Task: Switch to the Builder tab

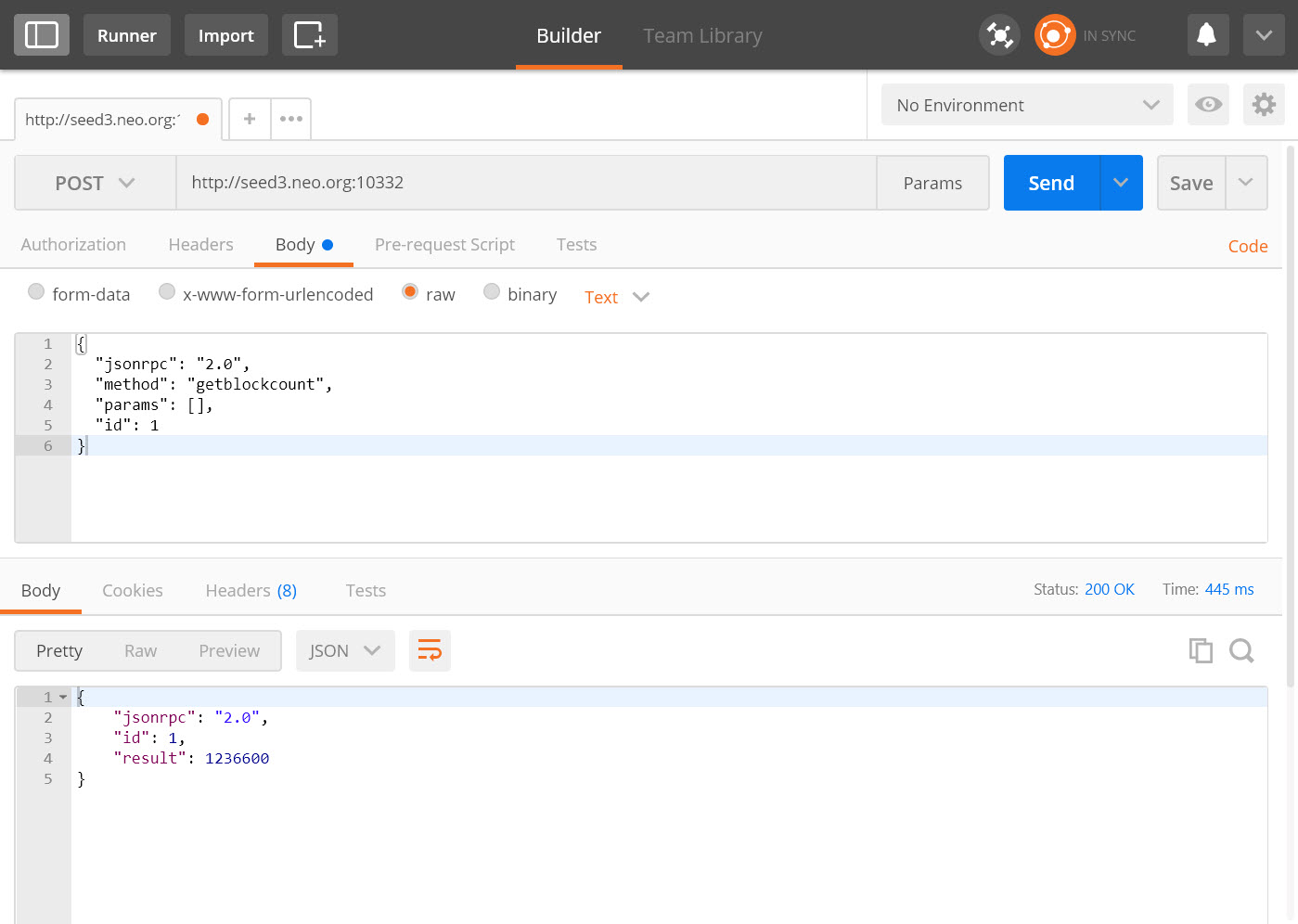Action: (x=569, y=35)
